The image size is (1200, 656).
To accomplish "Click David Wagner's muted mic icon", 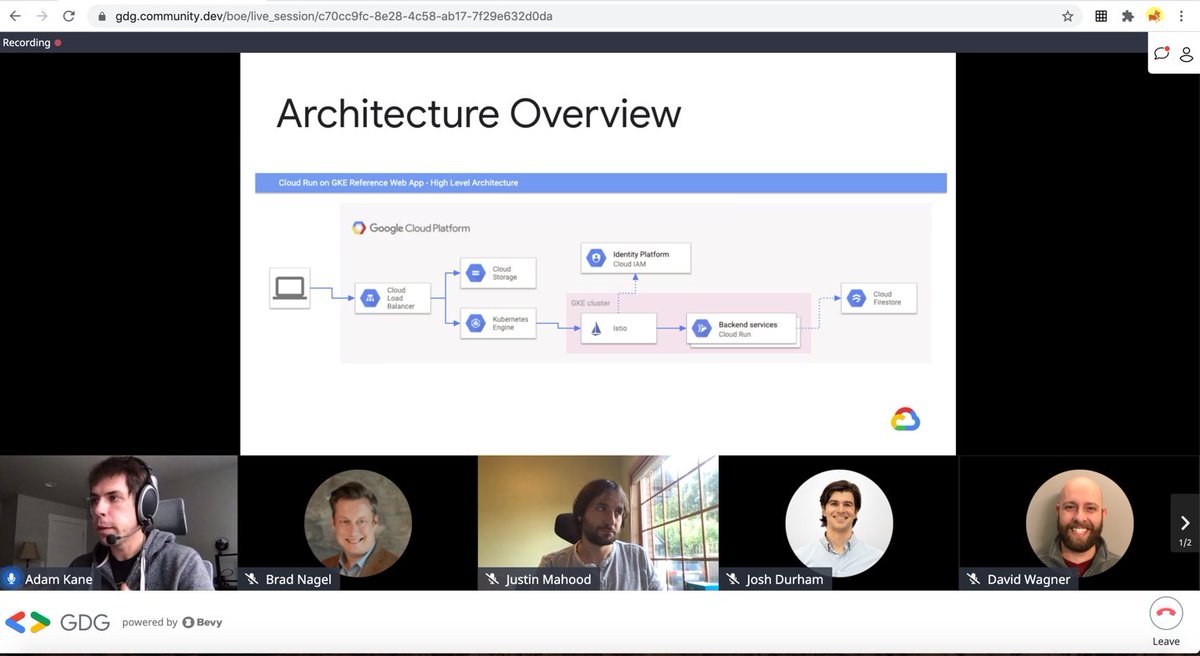I will [x=973, y=579].
